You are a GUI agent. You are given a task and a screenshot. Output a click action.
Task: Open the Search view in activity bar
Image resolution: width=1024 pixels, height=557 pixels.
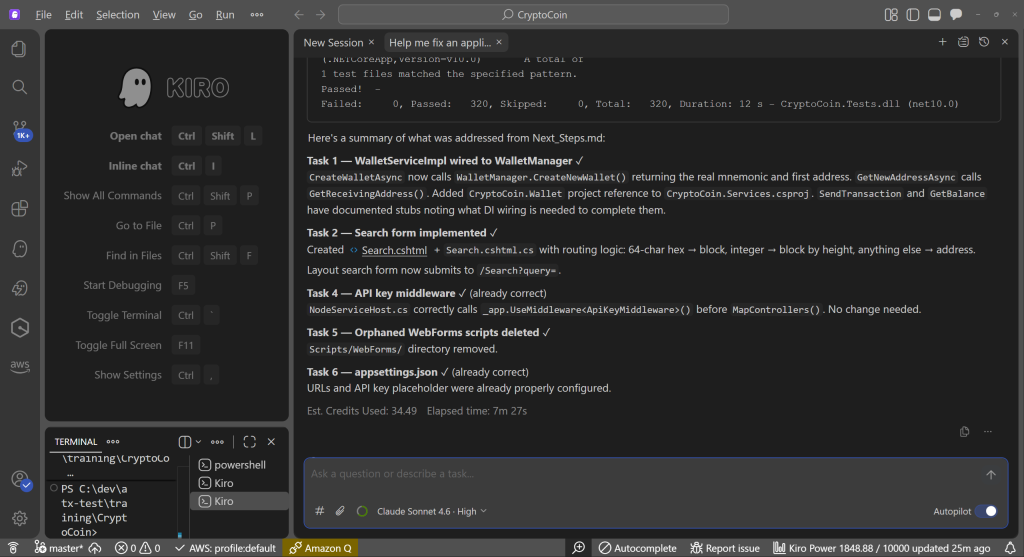click(x=19, y=87)
